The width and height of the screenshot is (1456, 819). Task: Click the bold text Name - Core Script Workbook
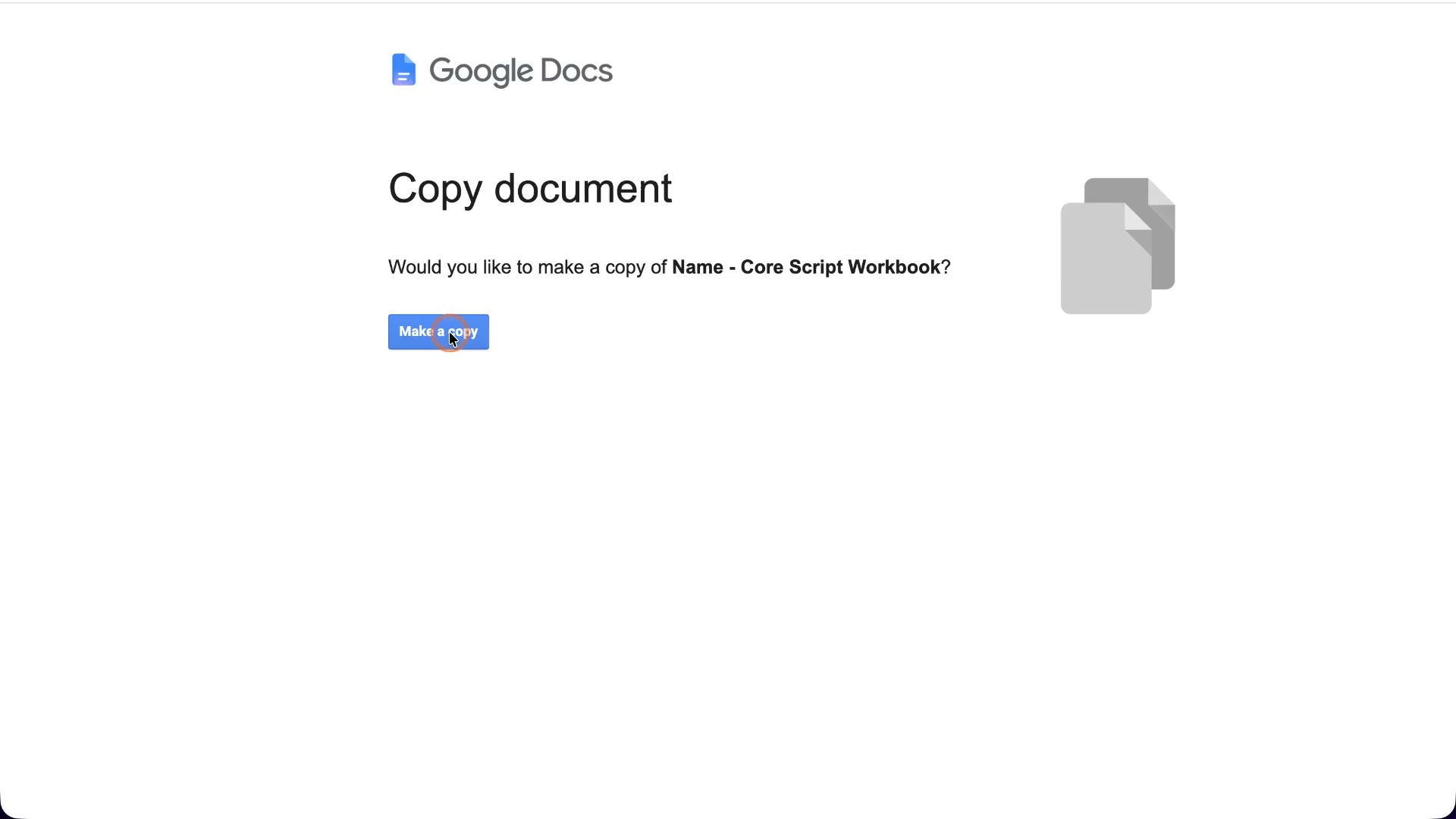point(806,267)
